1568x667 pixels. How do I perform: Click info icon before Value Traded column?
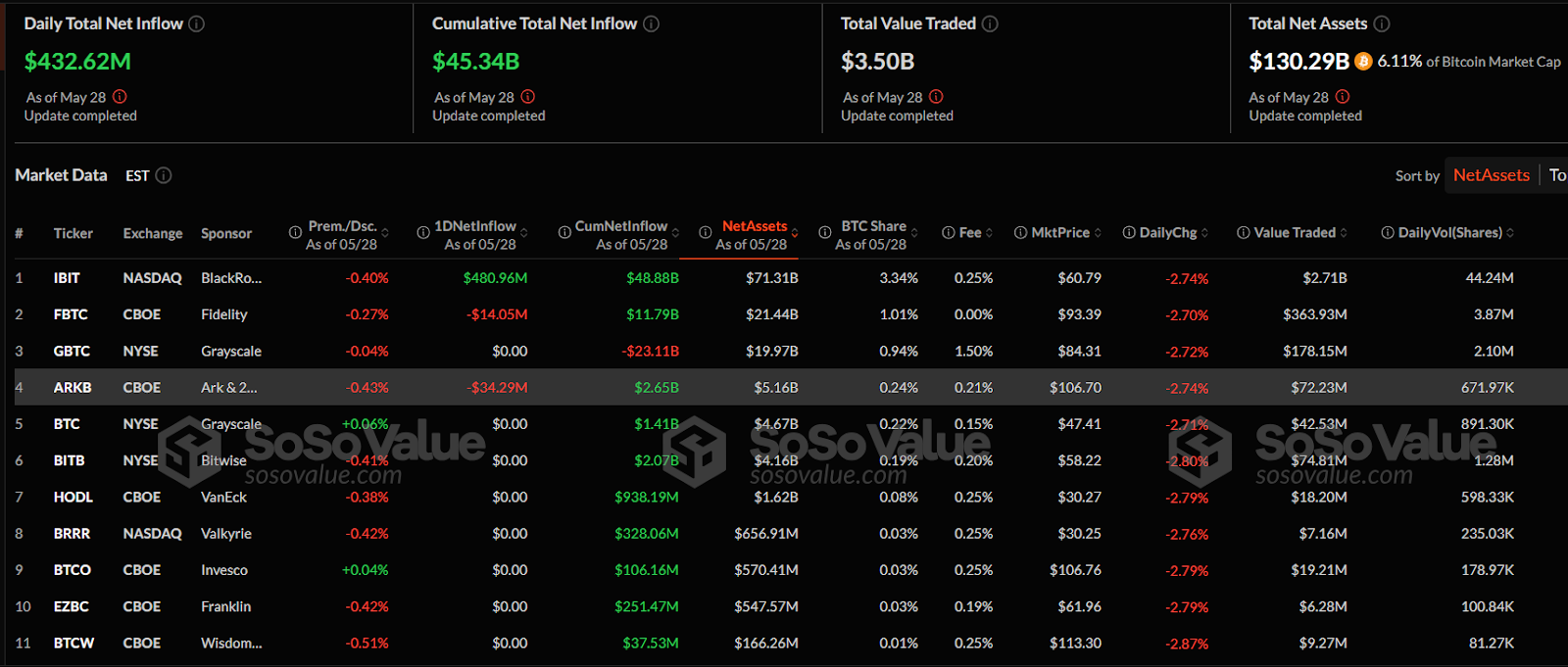1244,233
